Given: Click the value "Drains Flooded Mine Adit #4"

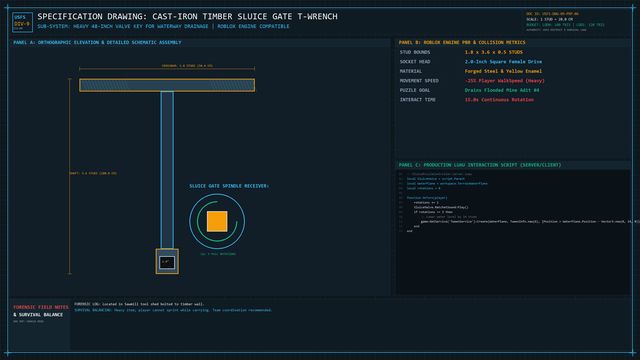Looking at the screenshot, I should (502, 90).
